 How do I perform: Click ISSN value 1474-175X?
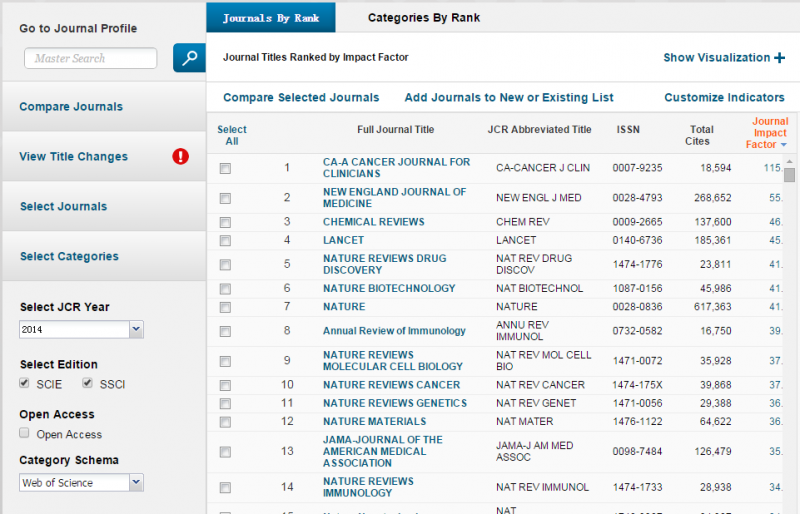click(637, 385)
